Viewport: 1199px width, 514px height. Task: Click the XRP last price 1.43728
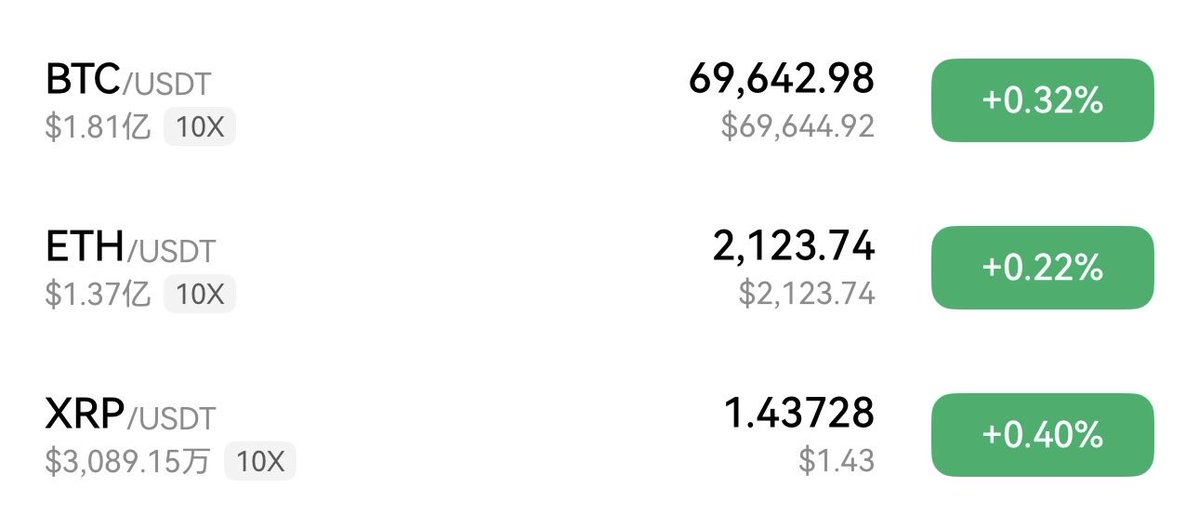pos(798,412)
